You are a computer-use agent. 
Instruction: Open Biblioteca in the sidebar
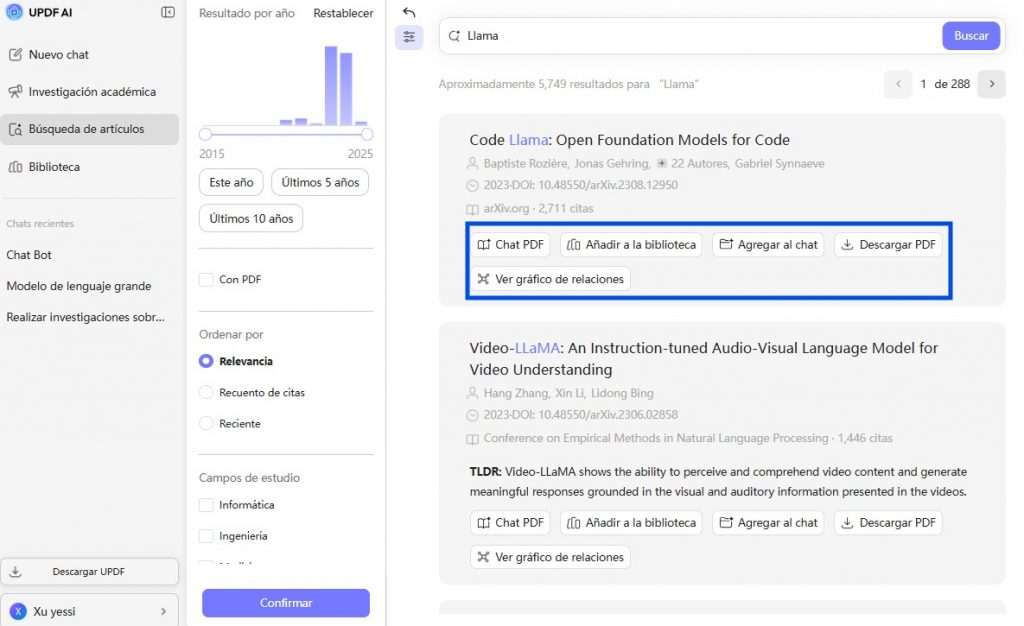pyautogui.click(x=89, y=167)
